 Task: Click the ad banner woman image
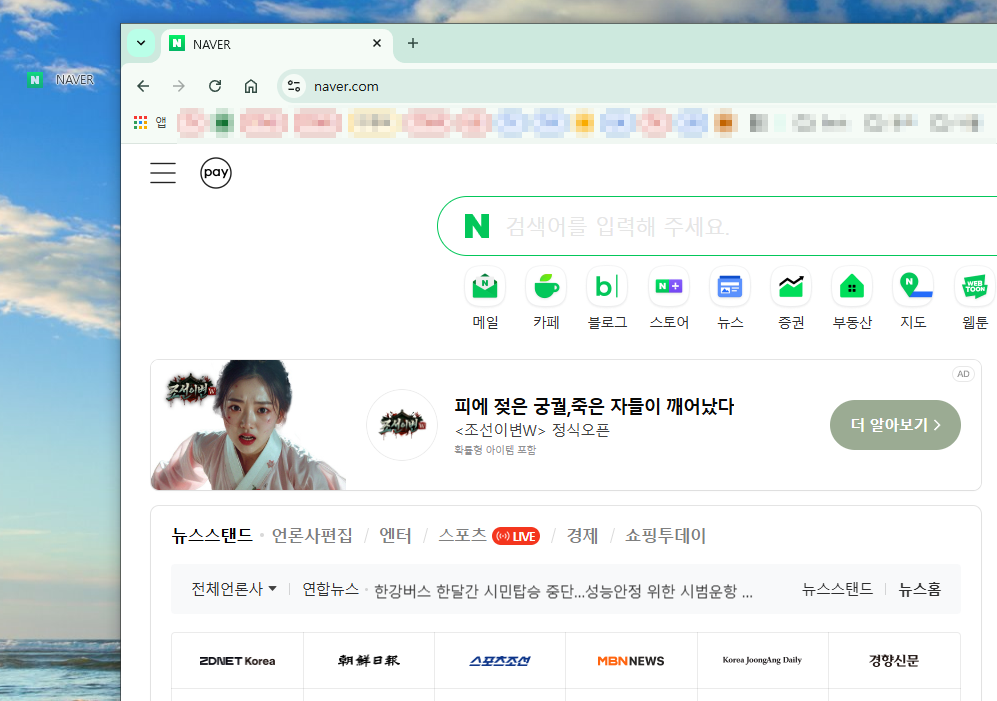tap(249, 425)
